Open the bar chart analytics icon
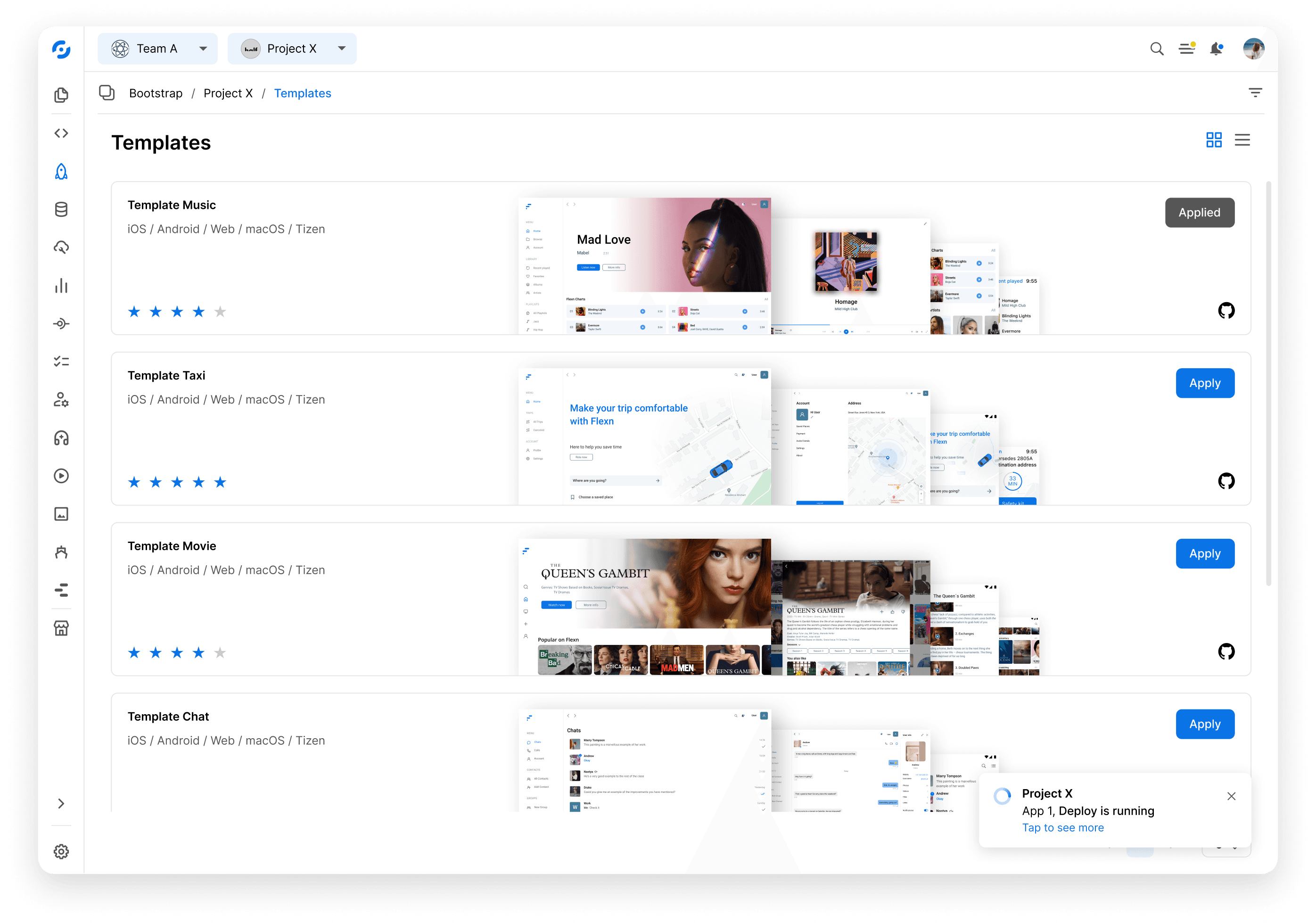Image resolution: width=1316 pixels, height=923 pixels. [61, 286]
